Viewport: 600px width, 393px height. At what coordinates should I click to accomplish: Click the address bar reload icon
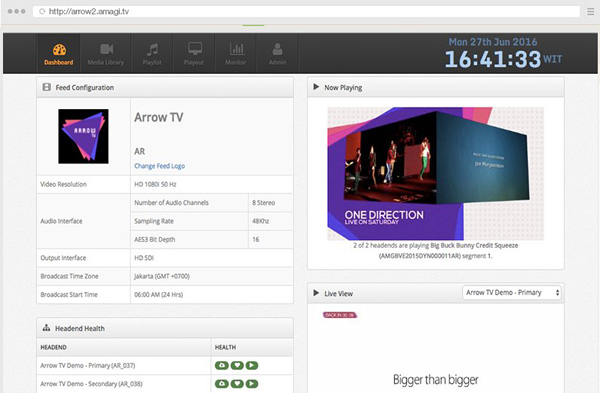tap(42, 11)
